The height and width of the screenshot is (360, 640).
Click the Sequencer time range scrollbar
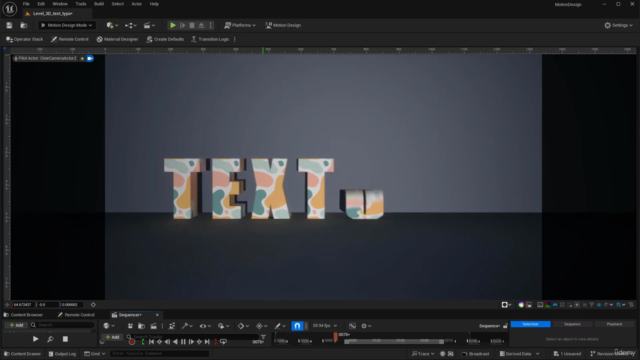(394, 341)
